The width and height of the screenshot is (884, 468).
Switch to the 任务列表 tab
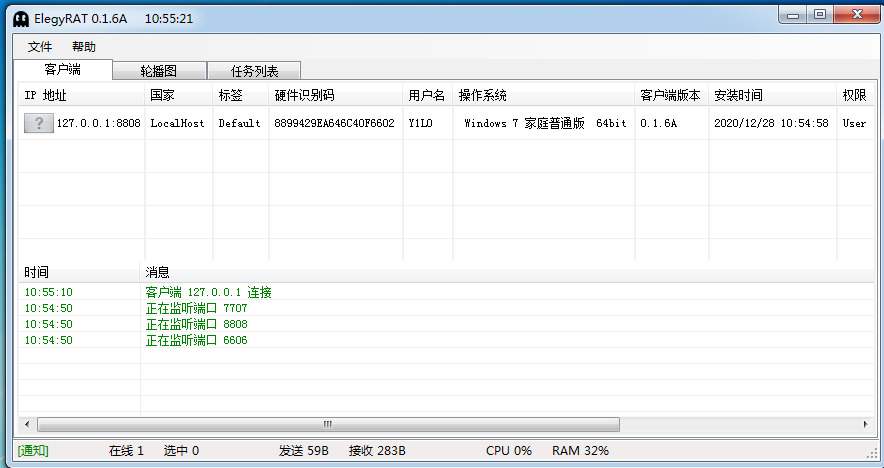[254, 71]
